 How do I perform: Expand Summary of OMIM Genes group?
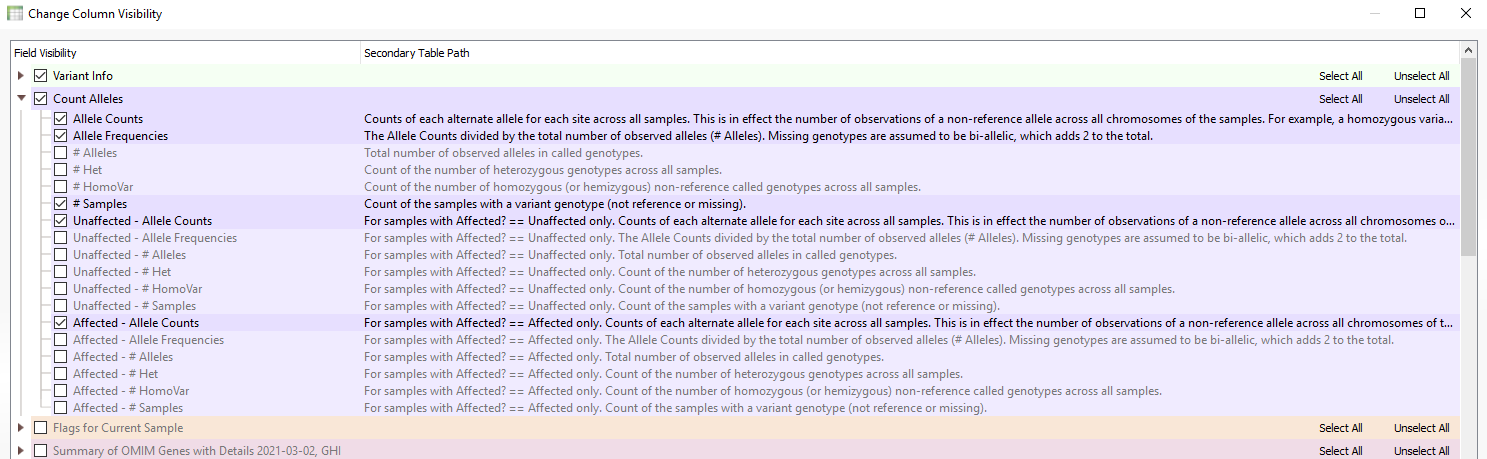pos(21,451)
